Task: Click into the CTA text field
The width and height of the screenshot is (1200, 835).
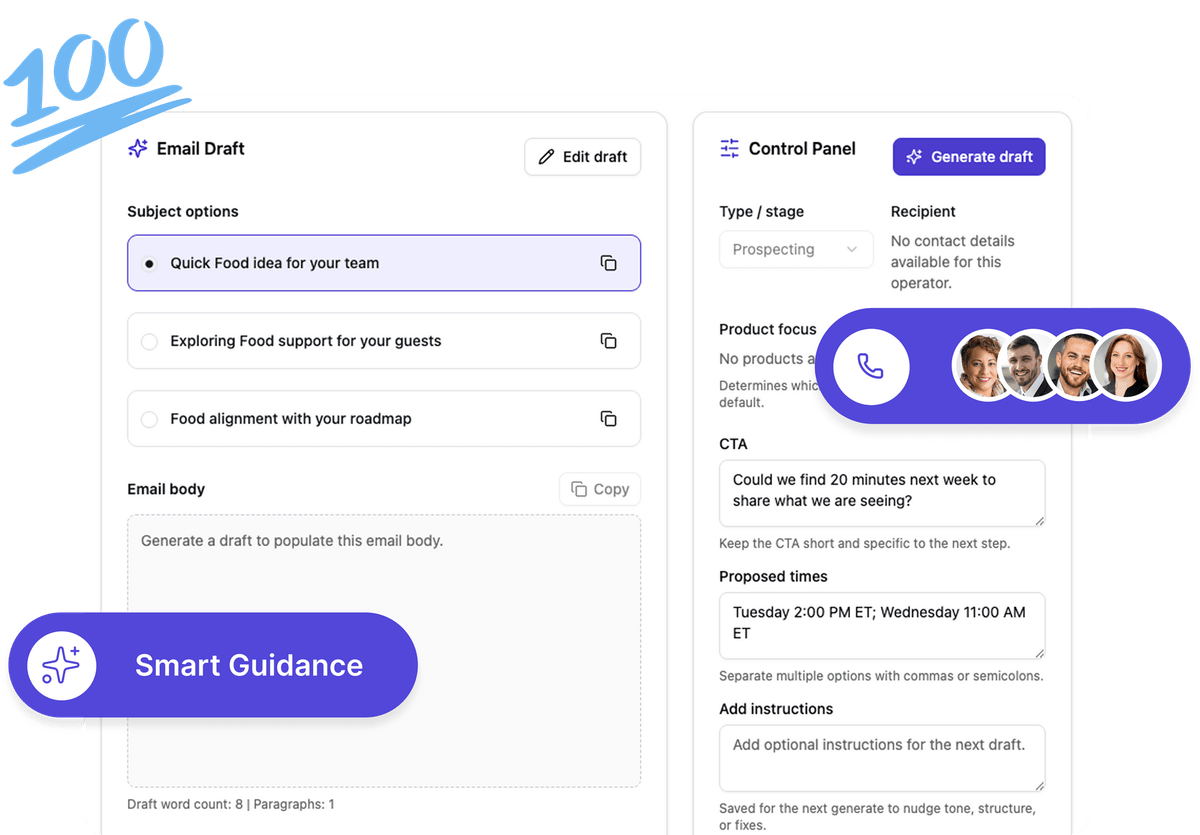Action: [881, 492]
